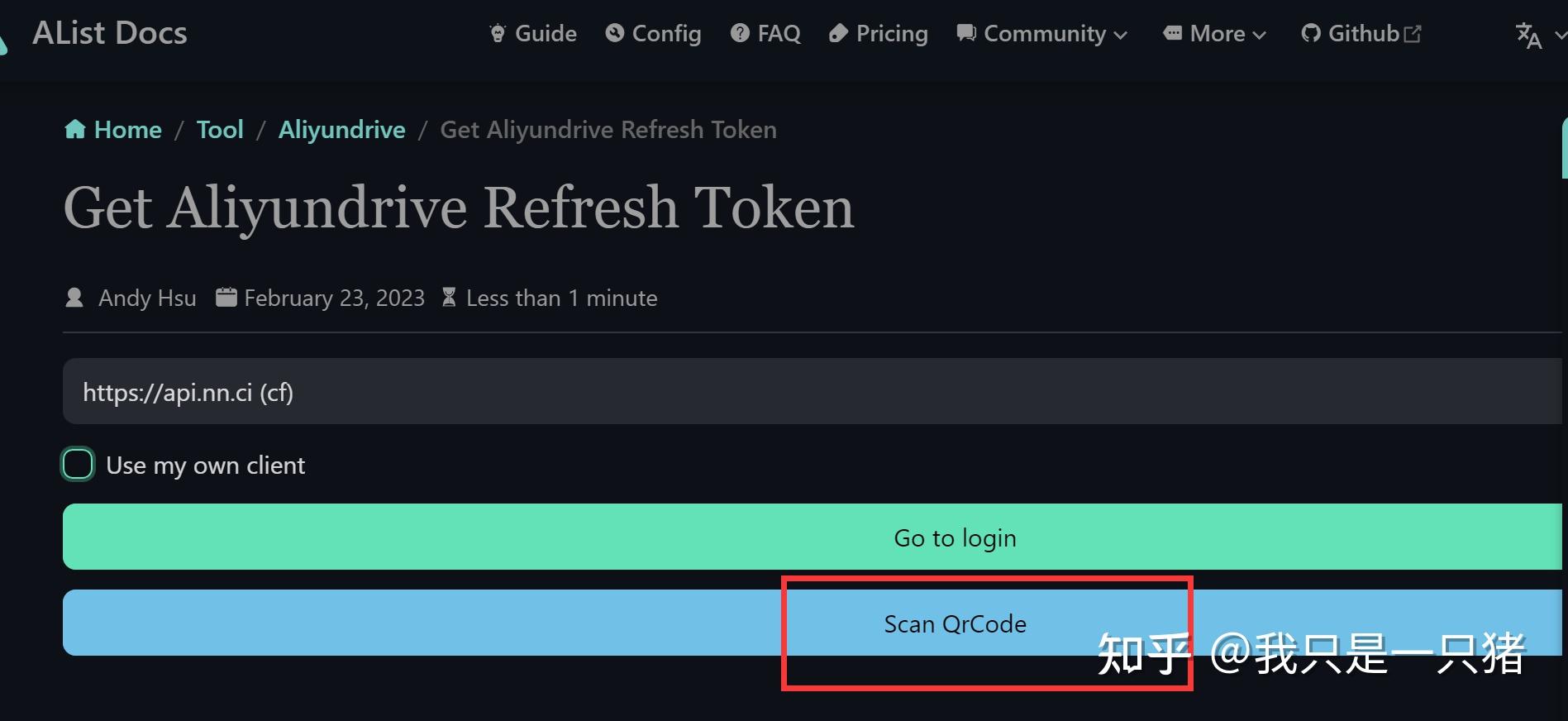Enable the Use my own client checkbox
1568x721 pixels.
(79, 465)
